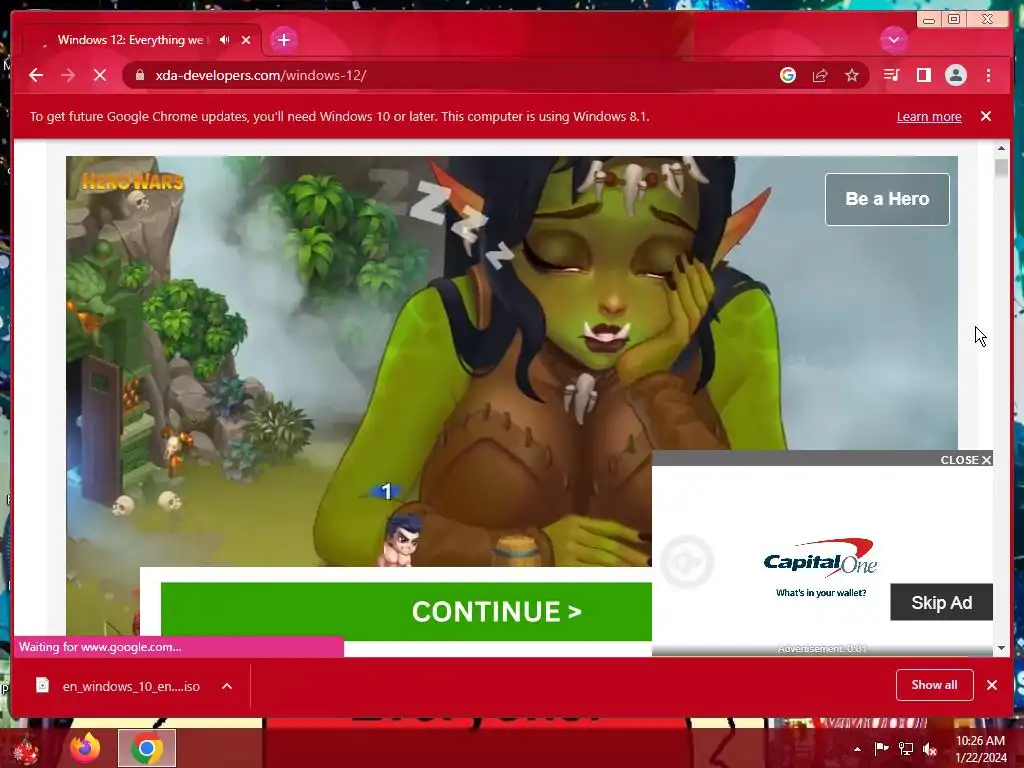Image resolution: width=1024 pixels, height=768 pixels.
Task: Close the Capital One video ad
Action: (966, 460)
